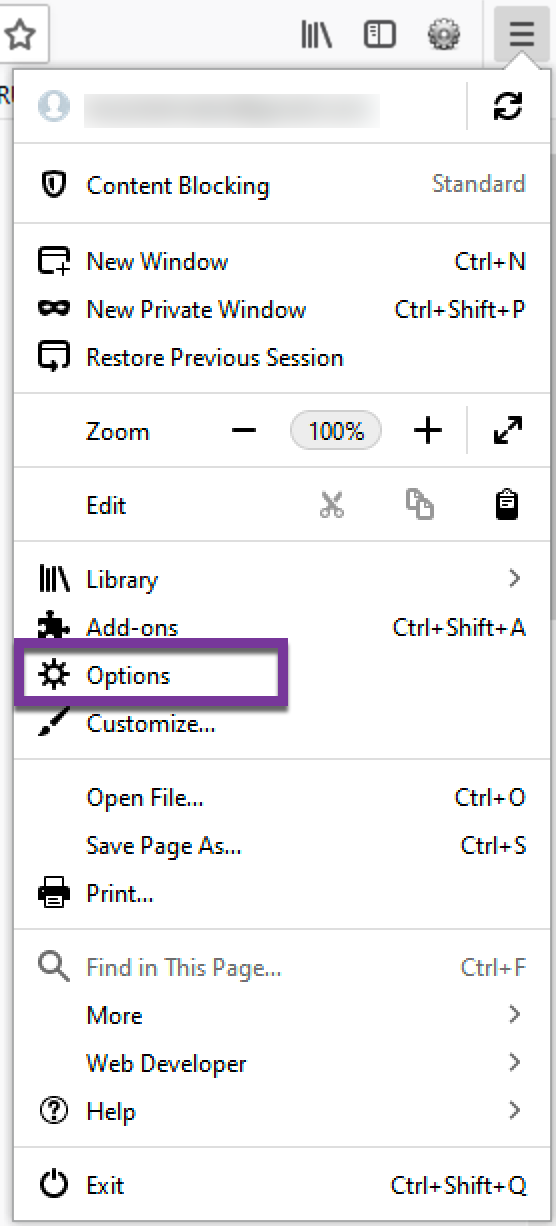Click the hamburger menu button
Image resolution: width=556 pixels, height=1226 pixels.
(522, 36)
